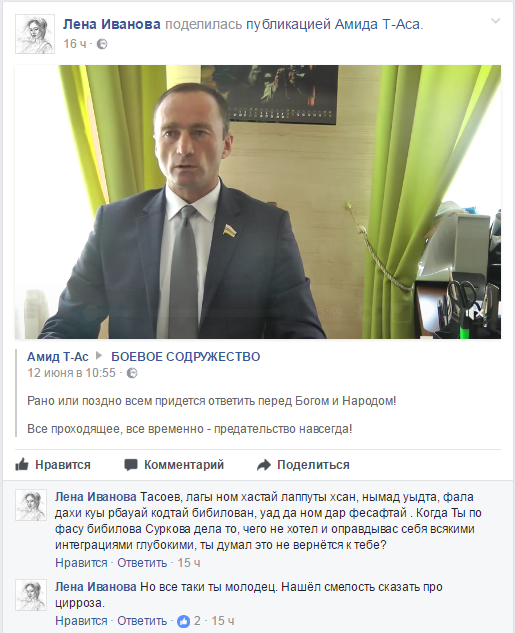Open Амид Т-Ас author link
Viewport: 515px width, 633px height.
pyautogui.click(x=58, y=357)
